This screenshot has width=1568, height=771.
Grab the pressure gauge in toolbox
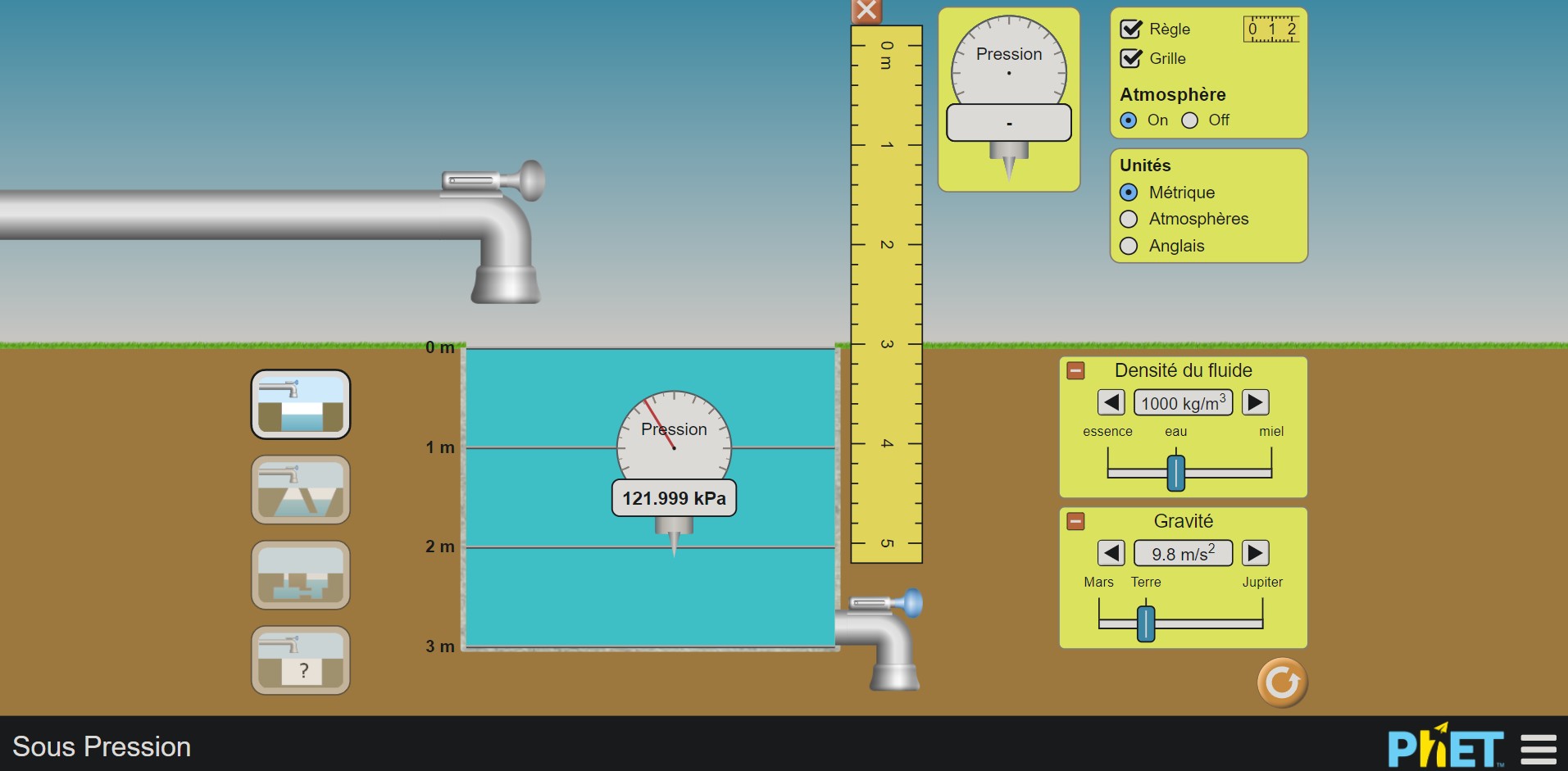click(x=1009, y=97)
